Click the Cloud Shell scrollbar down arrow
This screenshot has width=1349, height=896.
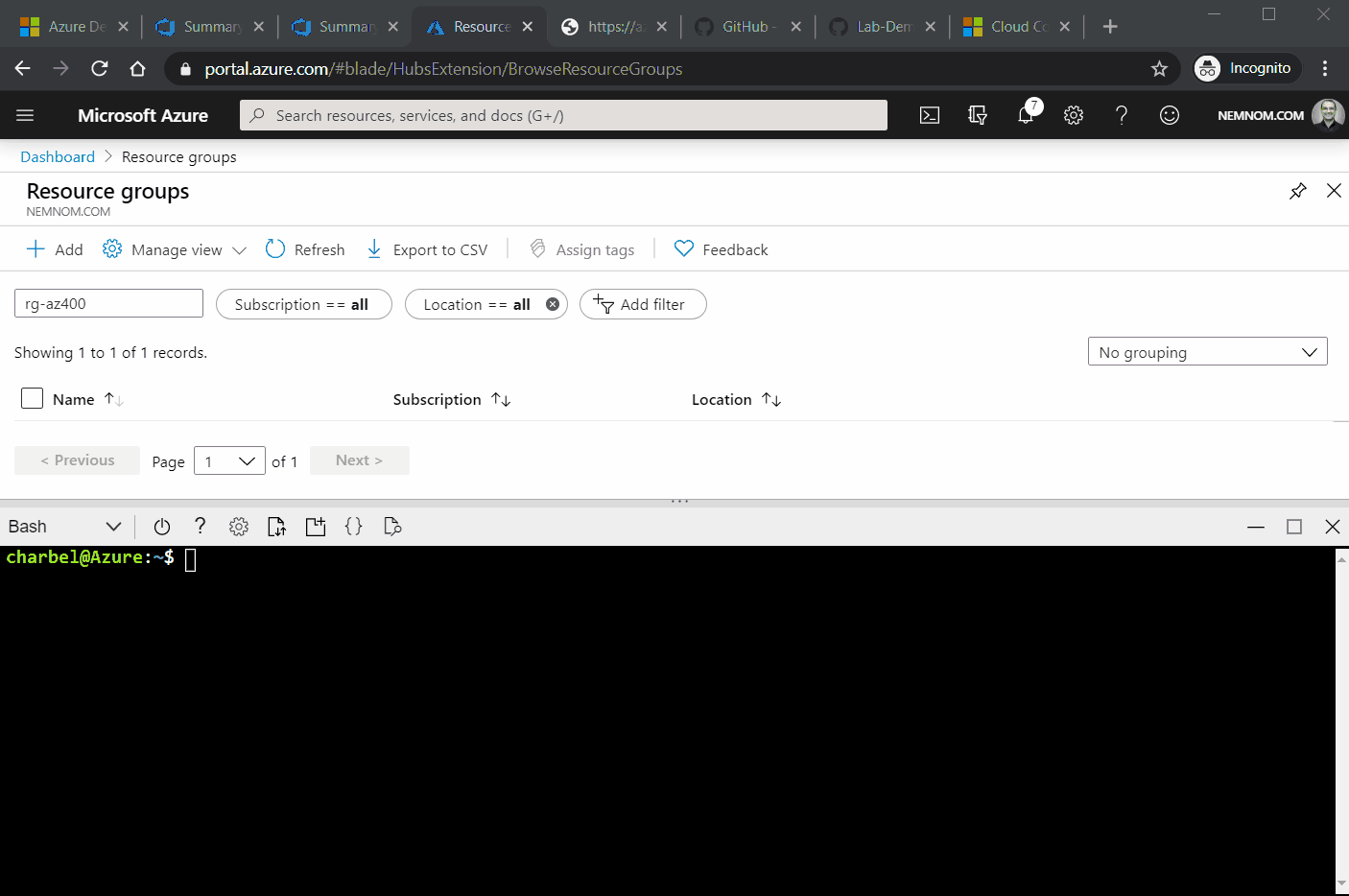click(1341, 884)
